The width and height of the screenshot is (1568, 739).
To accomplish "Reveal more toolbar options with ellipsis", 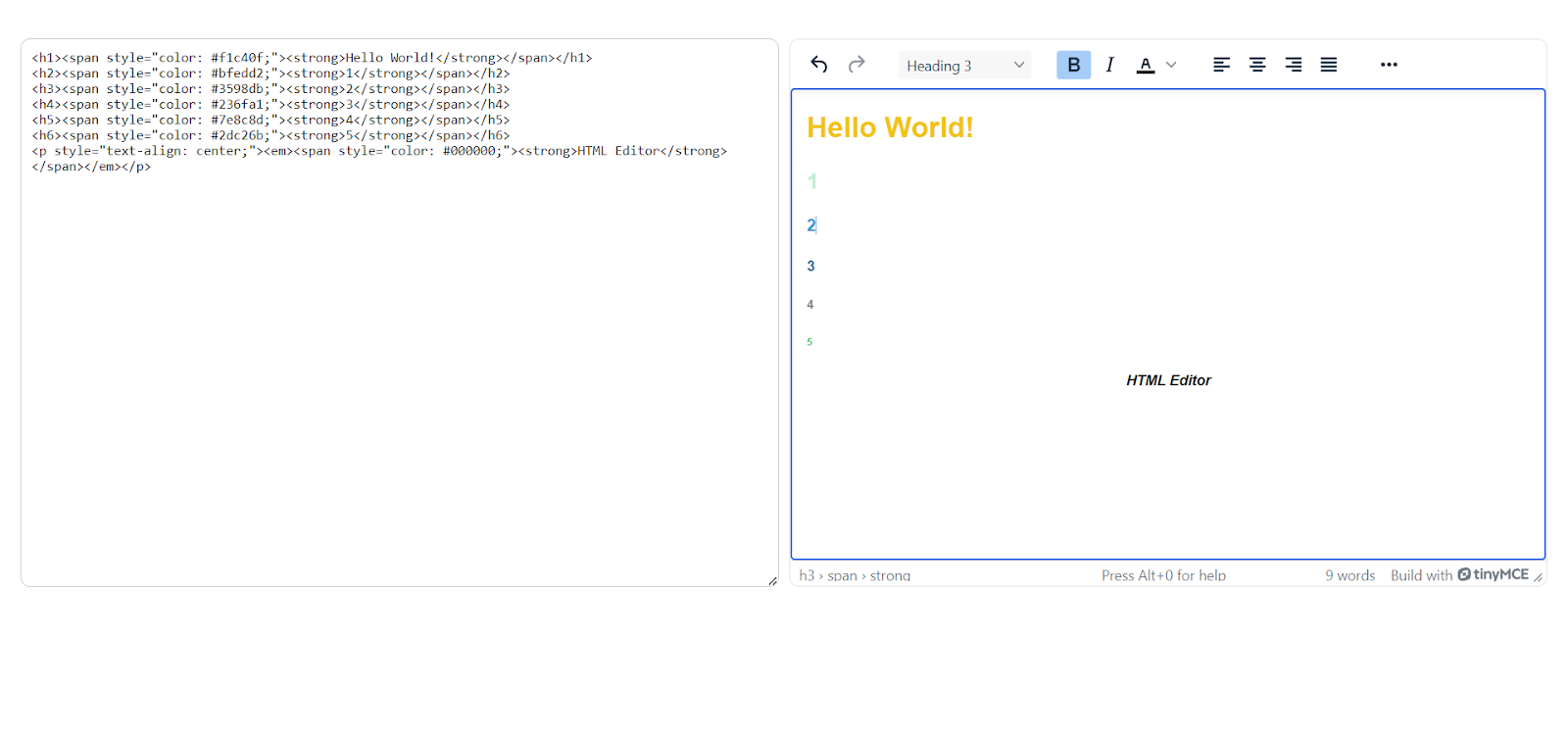I will click(1389, 65).
